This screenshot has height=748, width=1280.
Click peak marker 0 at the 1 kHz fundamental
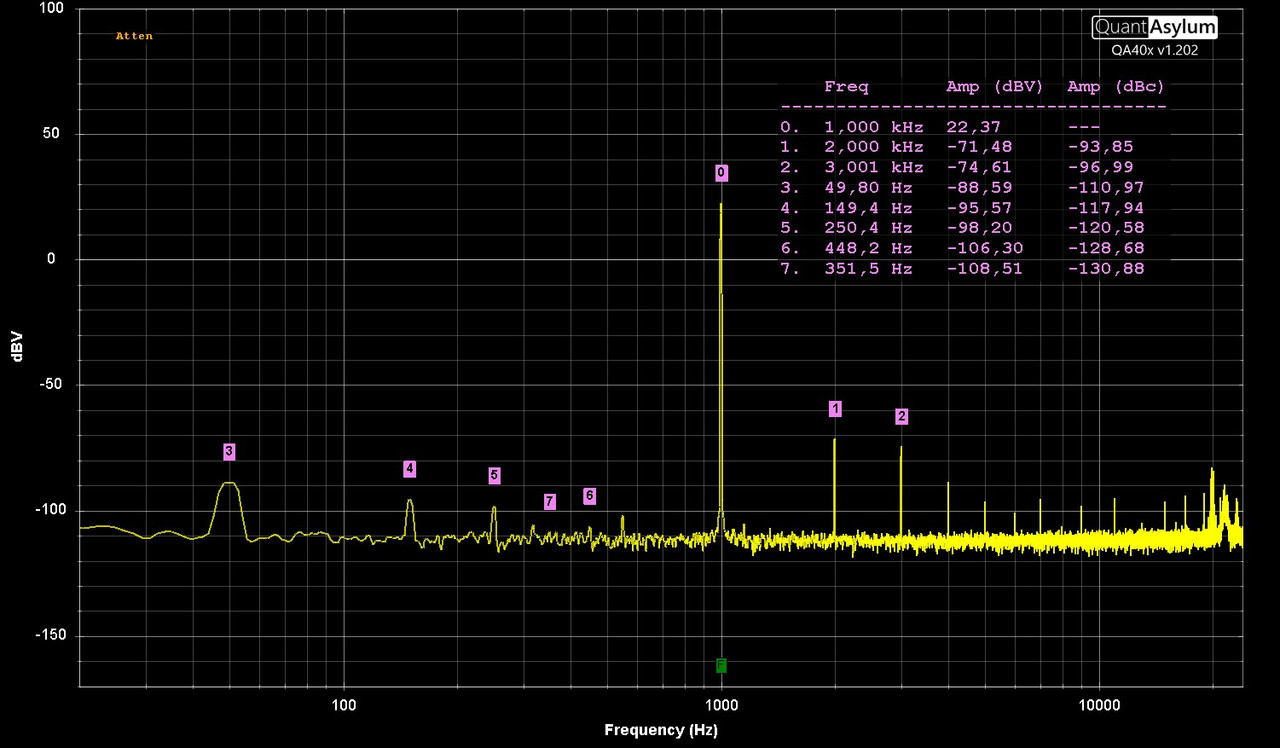[x=721, y=173]
